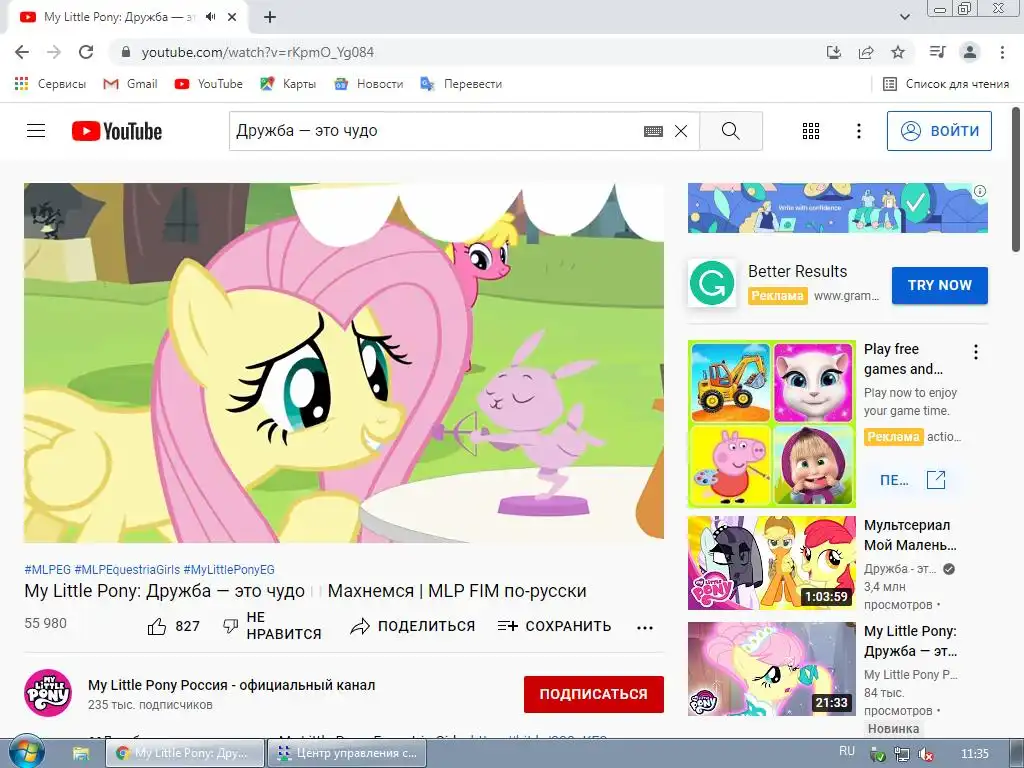The width and height of the screenshot is (1024, 768).
Task: Open the Play free games ad thumbnail
Action: point(771,424)
